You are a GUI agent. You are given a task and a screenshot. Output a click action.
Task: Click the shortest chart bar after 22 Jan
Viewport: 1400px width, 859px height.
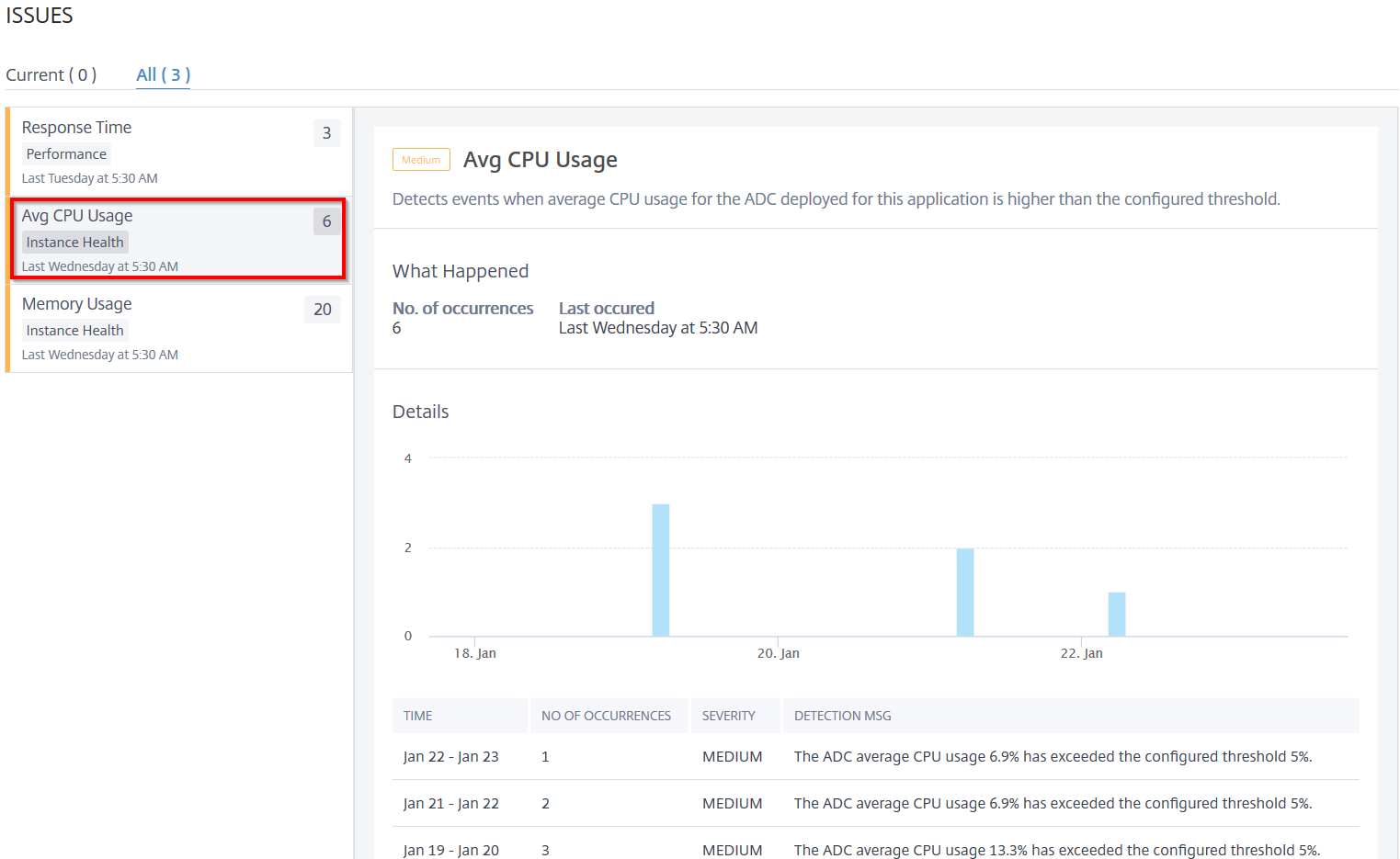[x=1117, y=614]
